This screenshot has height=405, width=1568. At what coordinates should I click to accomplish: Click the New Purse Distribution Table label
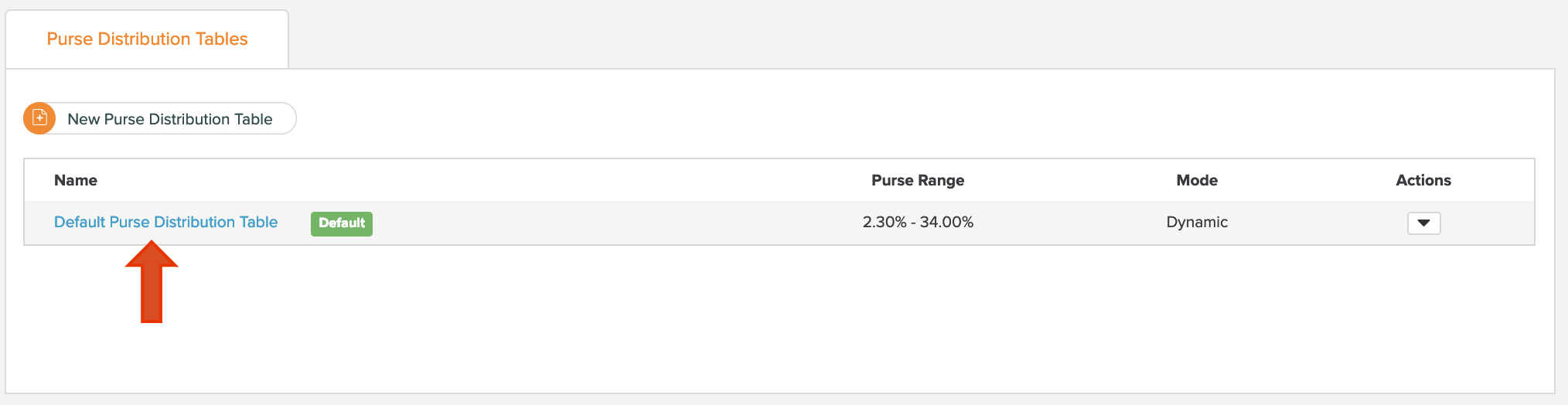[x=170, y=119]
